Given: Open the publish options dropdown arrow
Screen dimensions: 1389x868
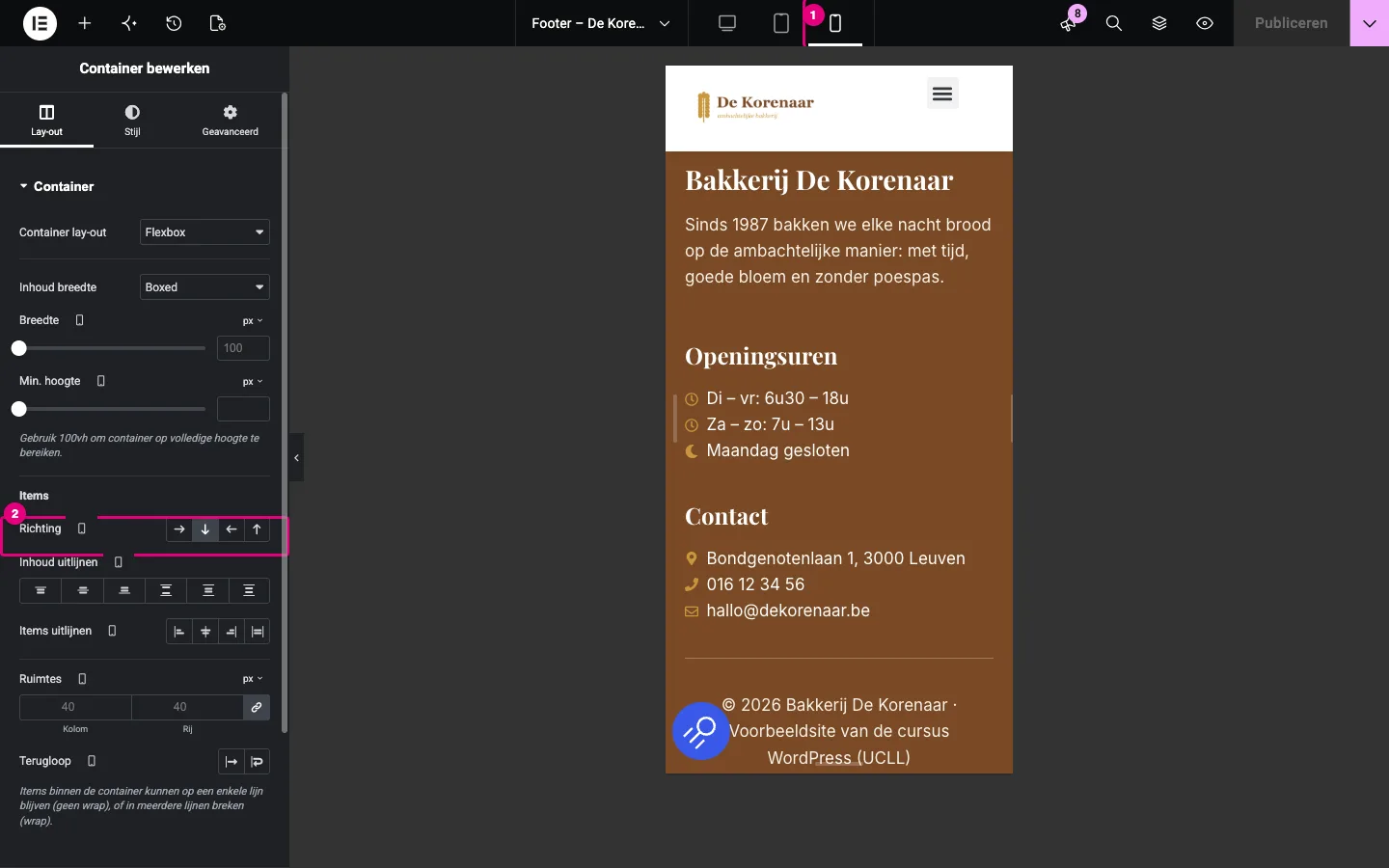Looking at the screenshot, I should tap(1370, 23).
